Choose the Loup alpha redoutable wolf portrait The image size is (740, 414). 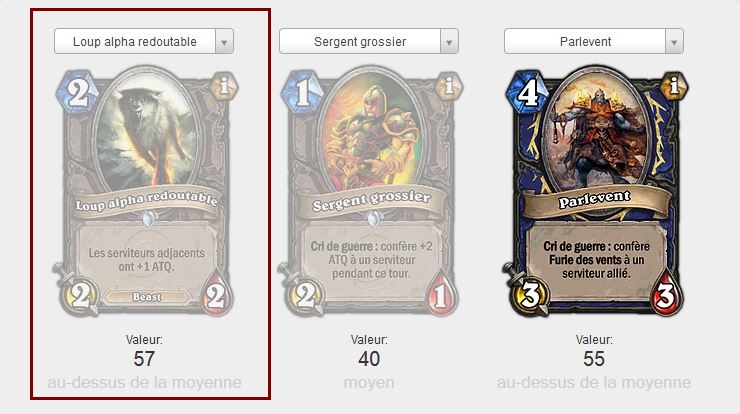click(145, 130)
